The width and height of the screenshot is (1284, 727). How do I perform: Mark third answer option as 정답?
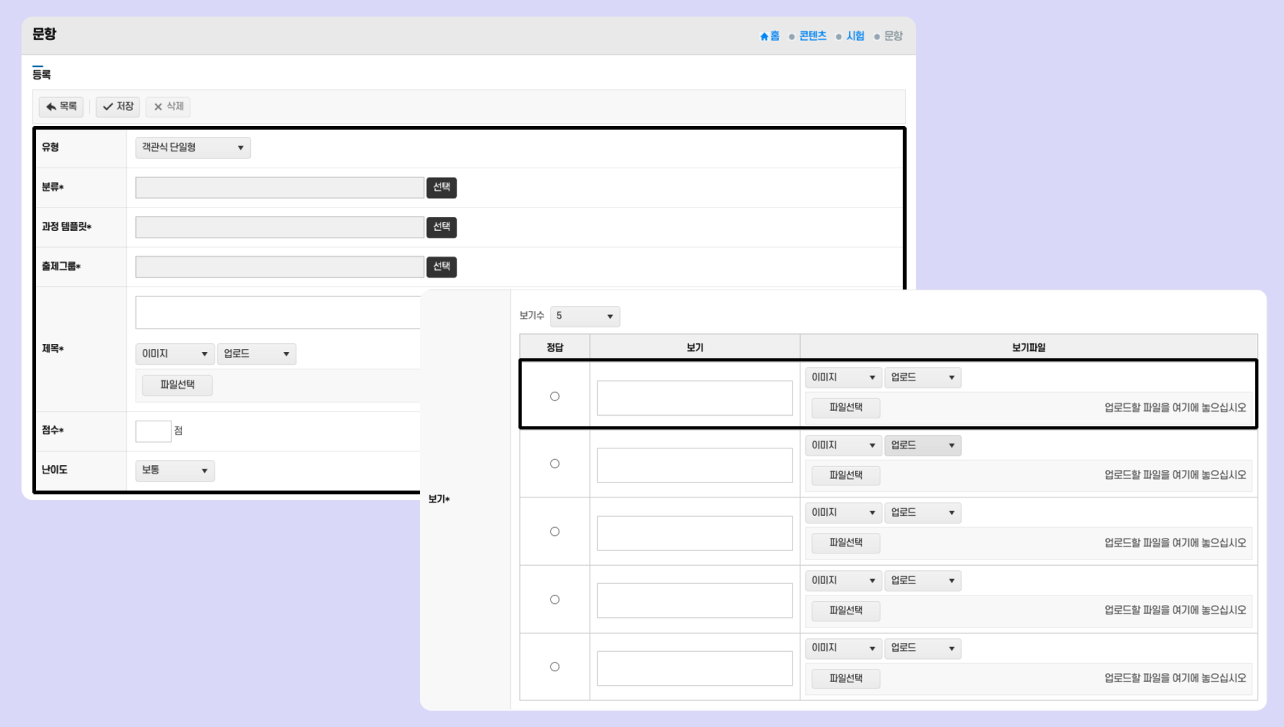point(555,532)
